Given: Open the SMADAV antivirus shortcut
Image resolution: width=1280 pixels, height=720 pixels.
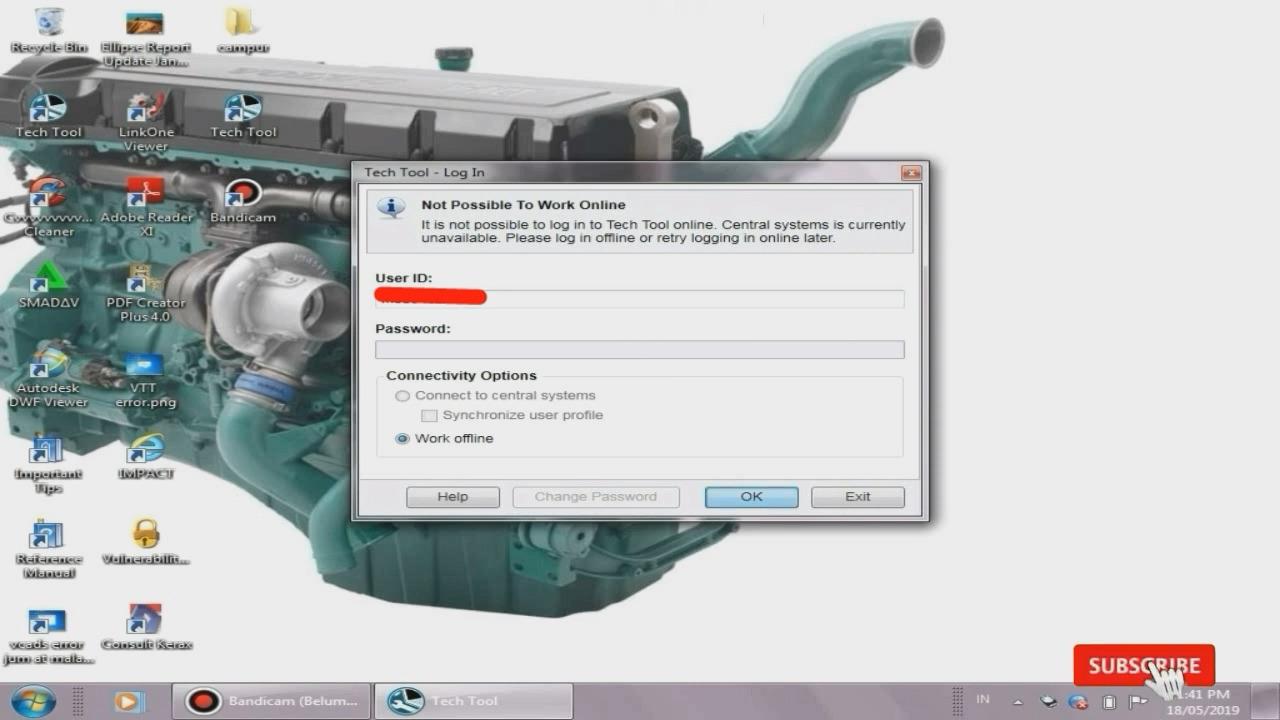Looking at the screenshot, I should pos(48,284).
